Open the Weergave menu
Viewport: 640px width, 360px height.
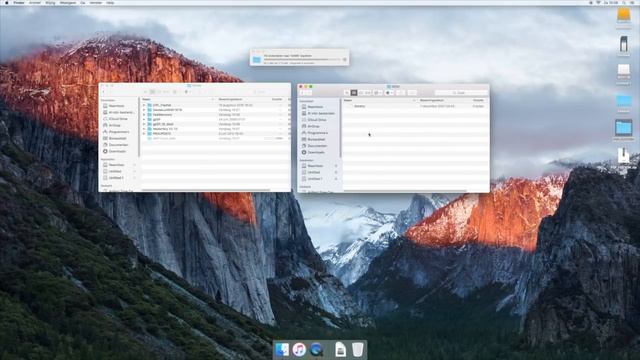(x=68, y=2)
